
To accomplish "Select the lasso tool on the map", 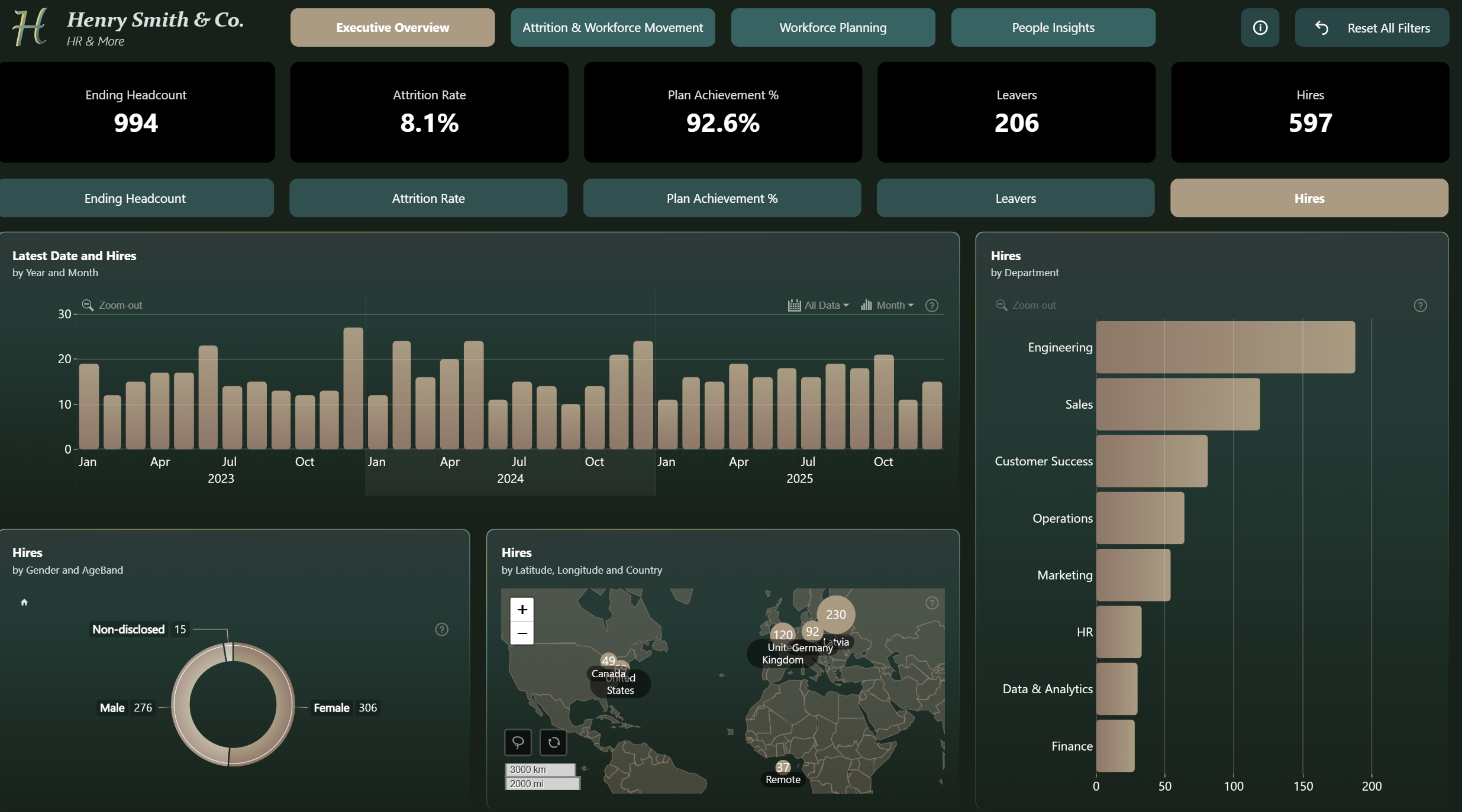I will tap(518, 742).
